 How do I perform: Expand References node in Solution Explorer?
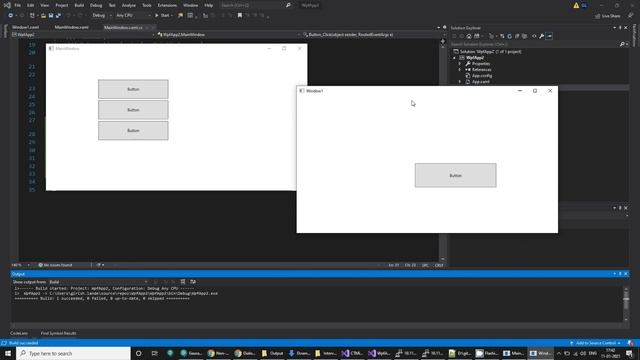[460, 70]
